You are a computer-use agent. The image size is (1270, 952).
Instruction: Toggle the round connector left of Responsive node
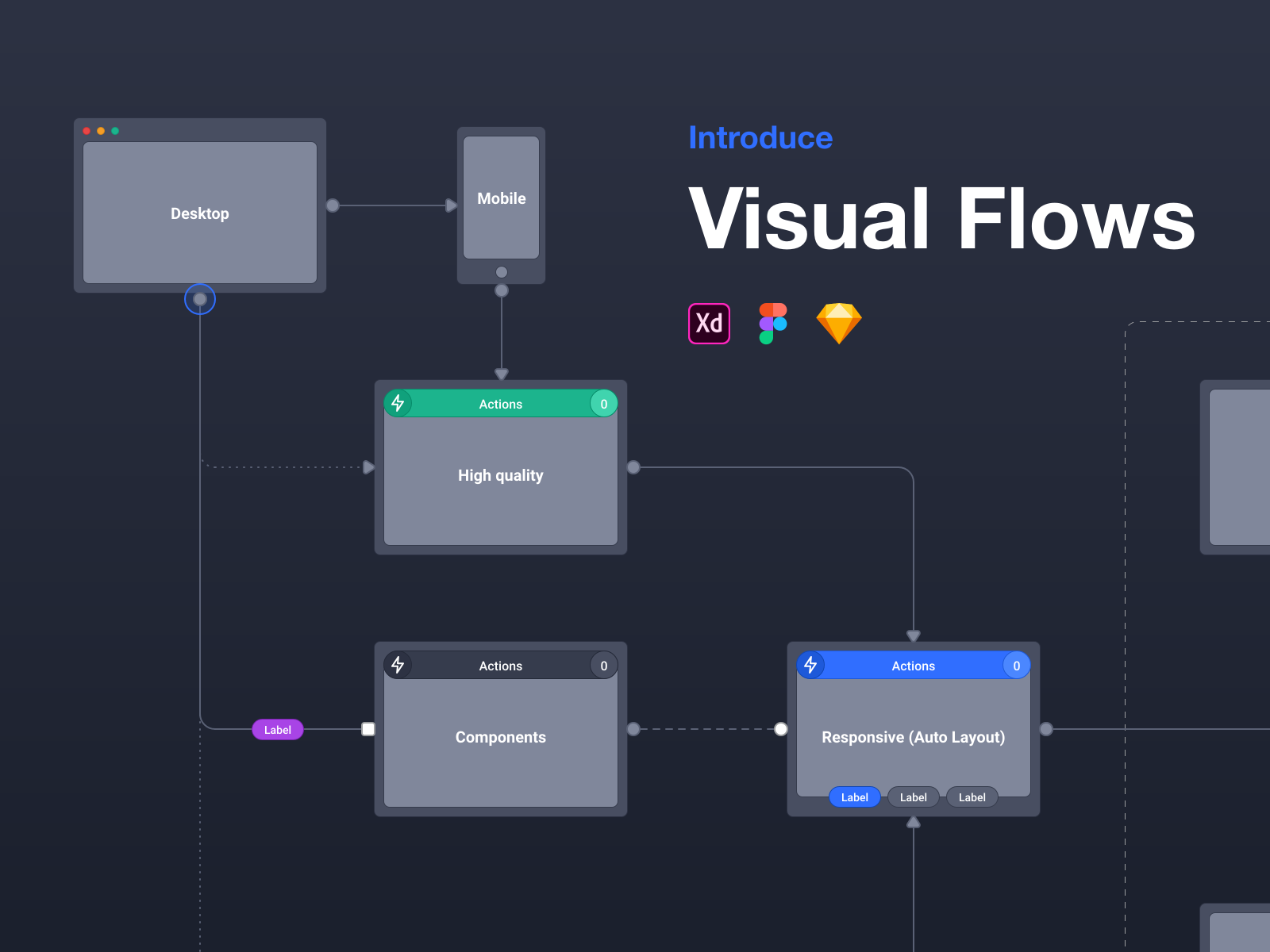[781, 728]
